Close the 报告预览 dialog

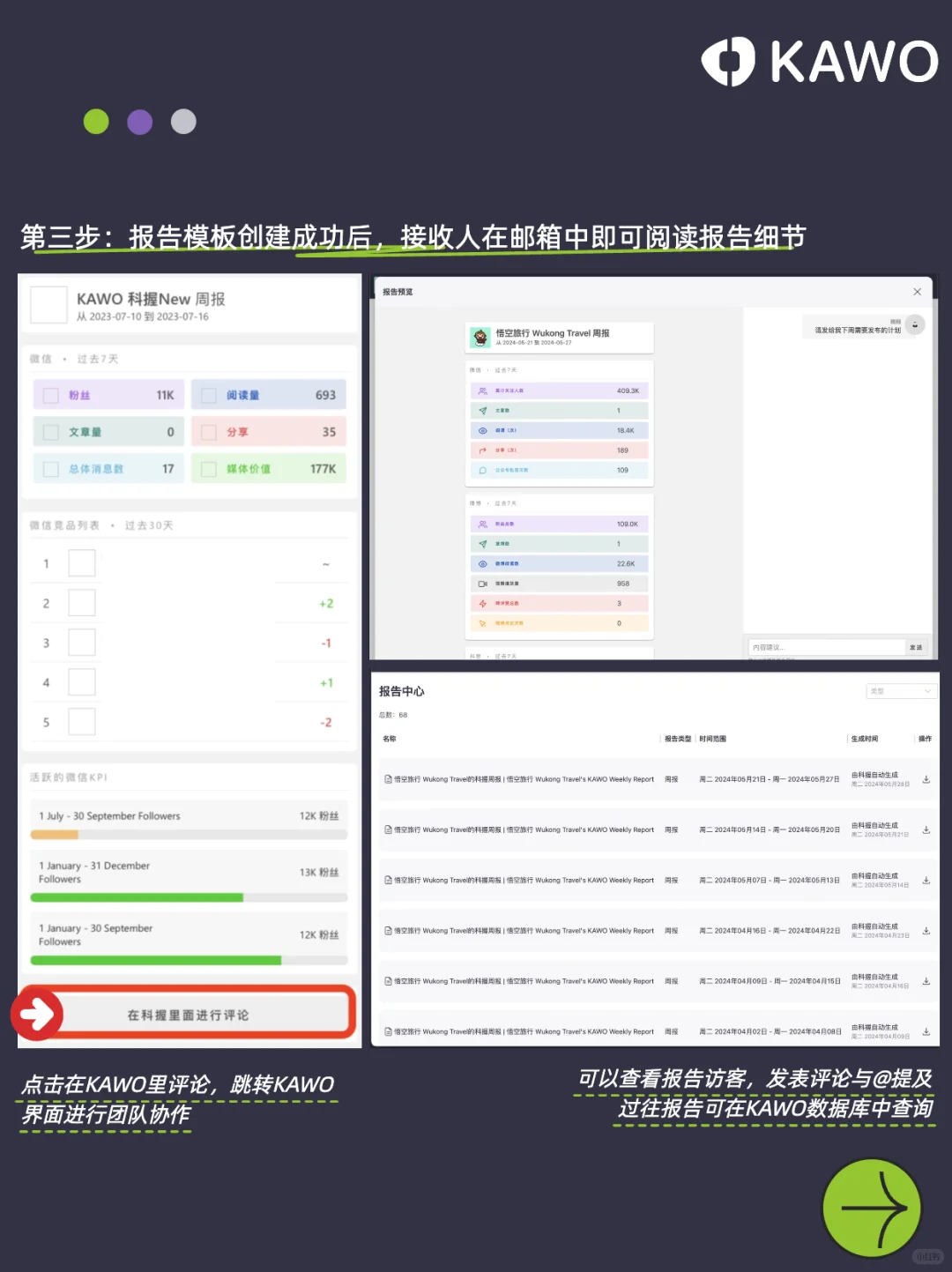tap(917, 291)
